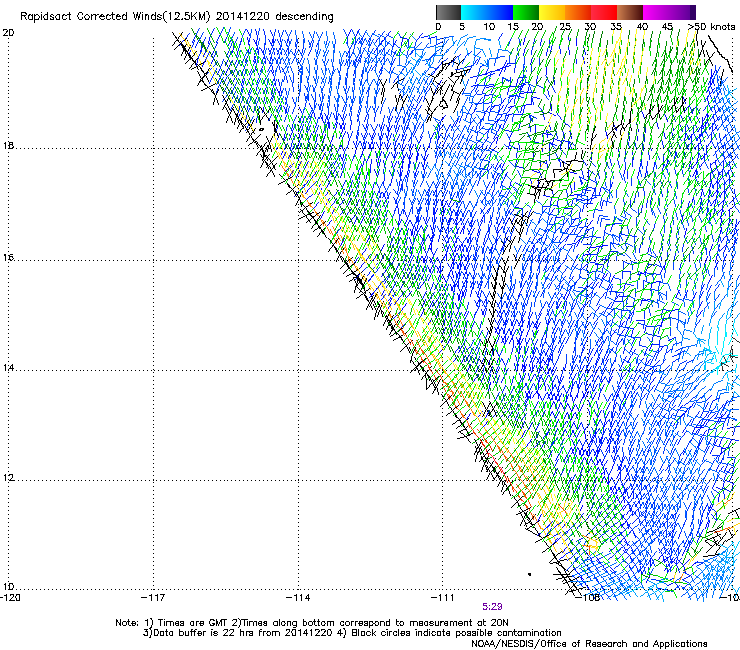Click the blue 10-15 knots legend segment
740x650 pixels.
click(500, 12)
